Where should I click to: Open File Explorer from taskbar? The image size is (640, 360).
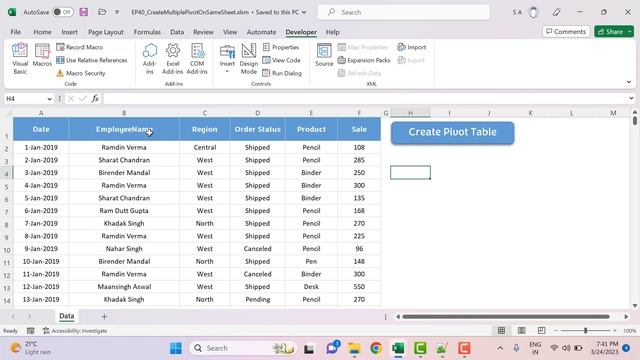click(354, 348)
